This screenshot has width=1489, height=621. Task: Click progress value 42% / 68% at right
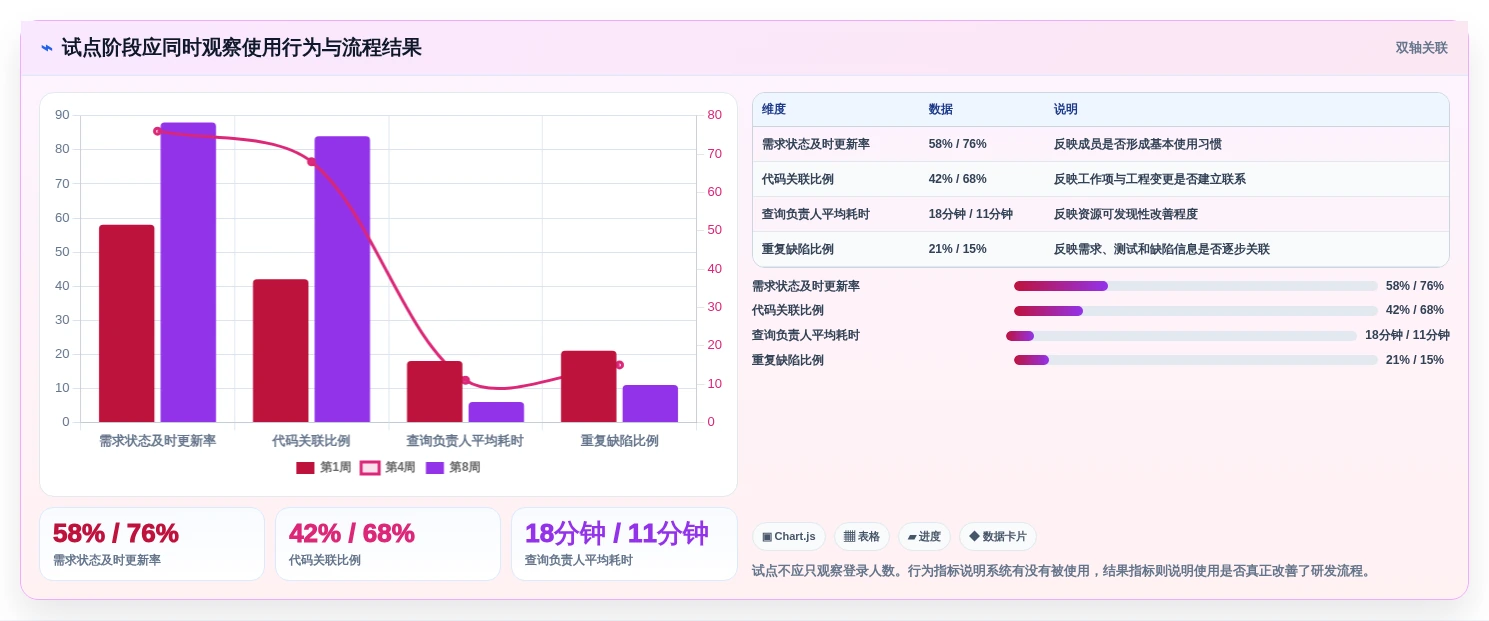[x=1415, y=311]
